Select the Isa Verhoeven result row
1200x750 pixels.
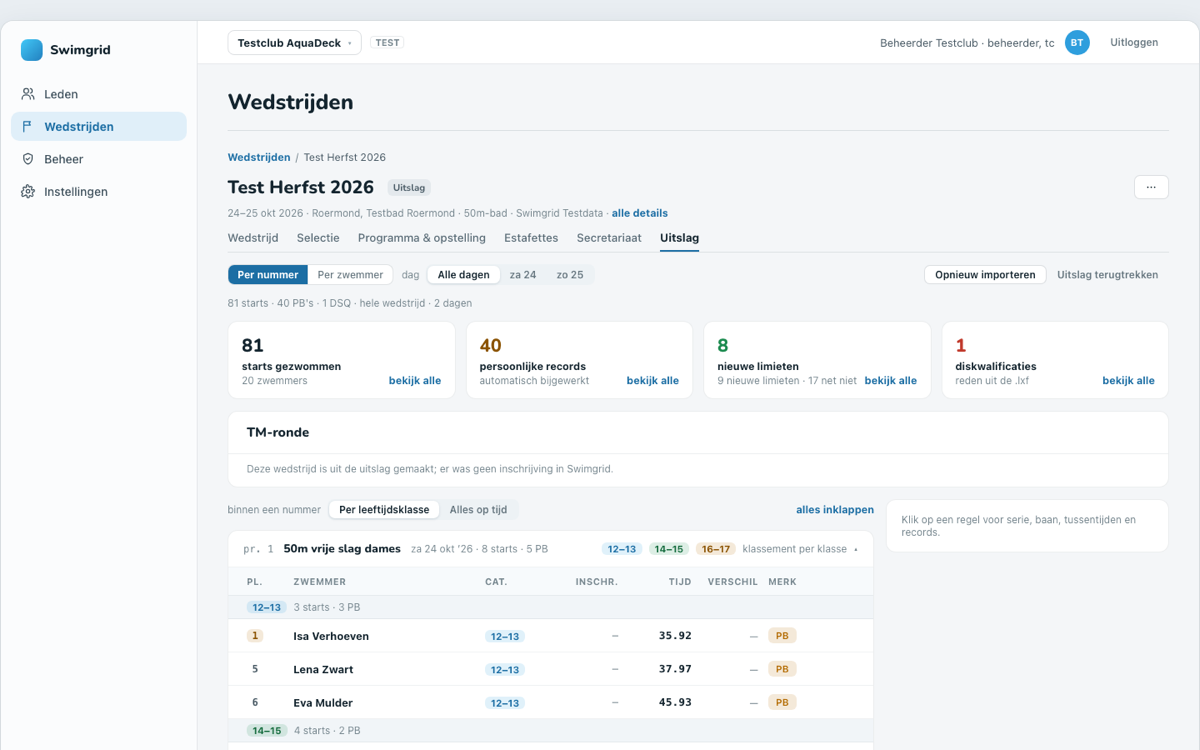tap(551, 636)
